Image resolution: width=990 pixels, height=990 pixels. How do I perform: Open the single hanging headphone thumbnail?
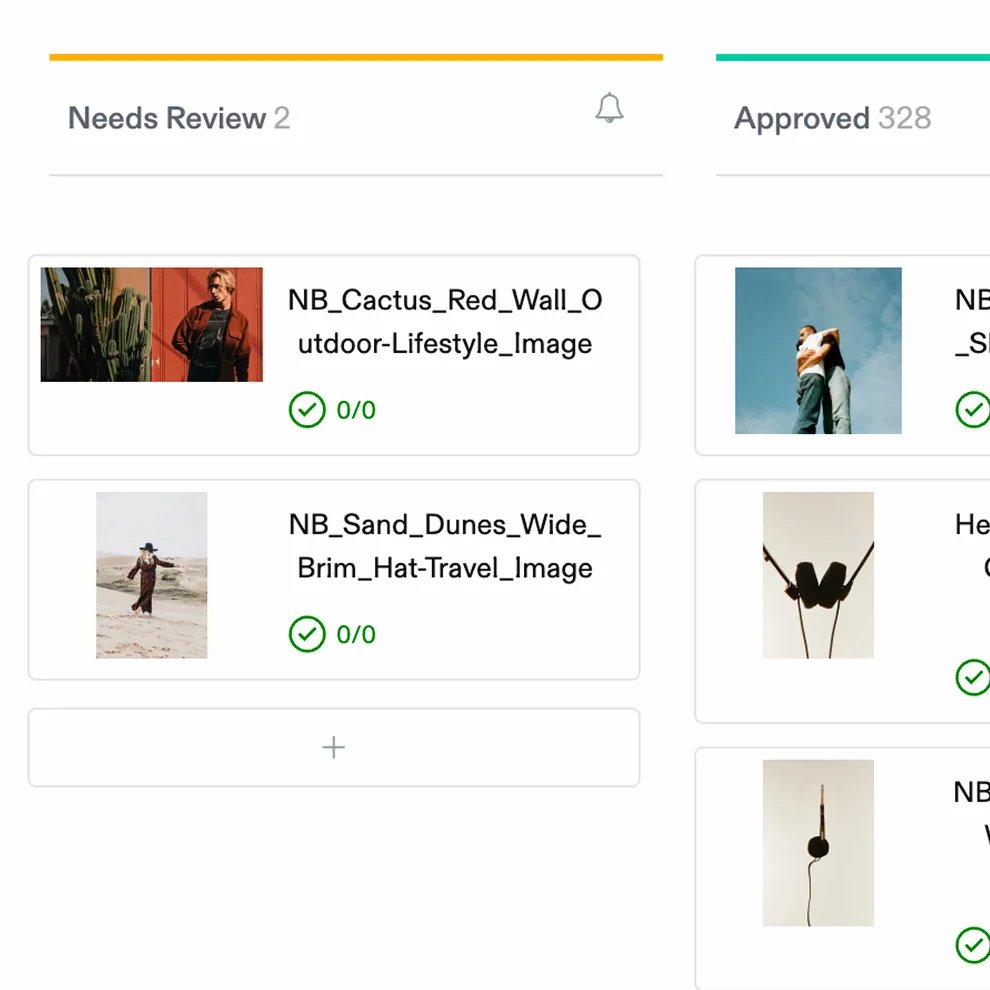click(x=818, y=843)
